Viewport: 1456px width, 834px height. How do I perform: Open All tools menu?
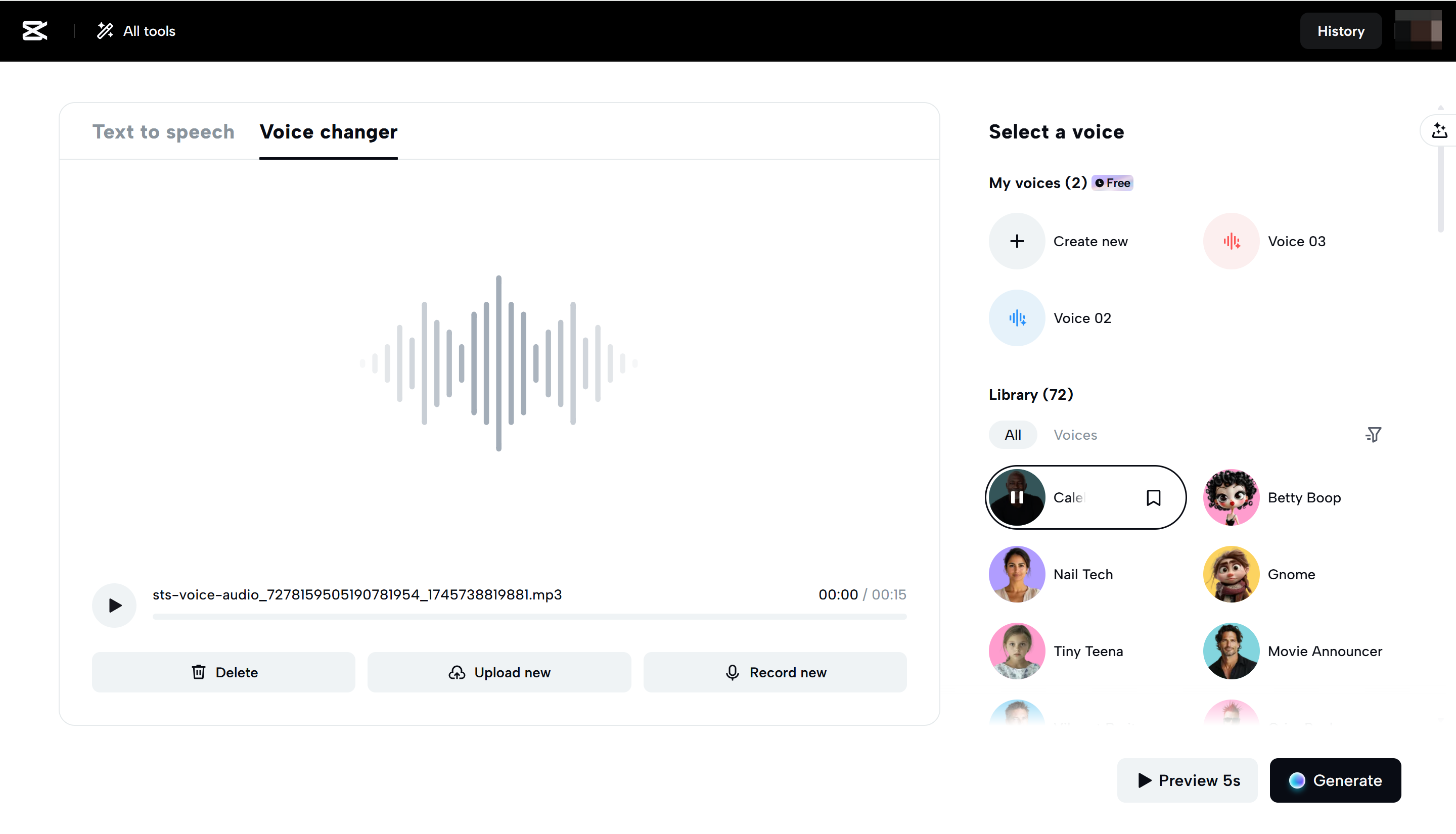tap(136, 31)
